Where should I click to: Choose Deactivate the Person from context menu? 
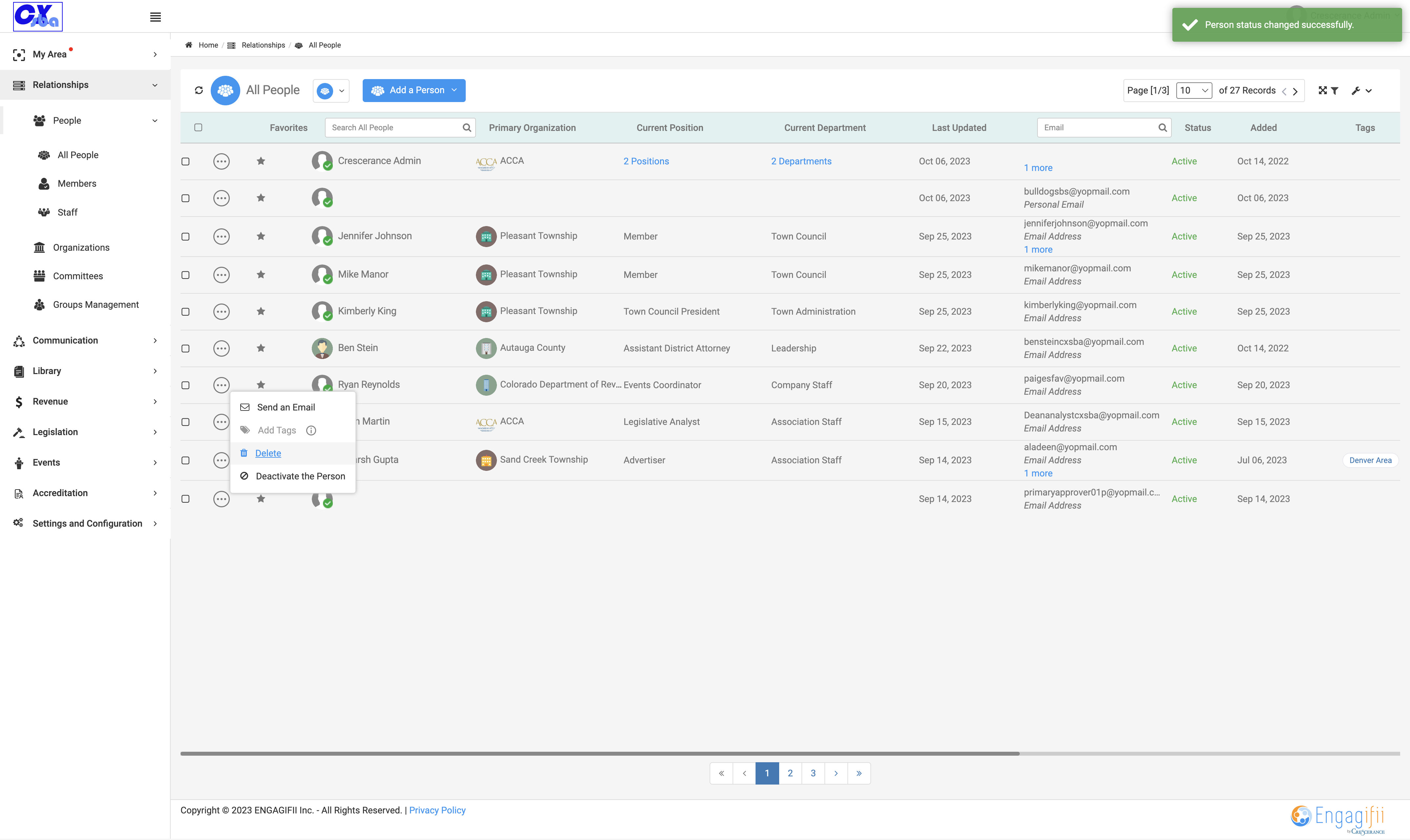[293, 476]
